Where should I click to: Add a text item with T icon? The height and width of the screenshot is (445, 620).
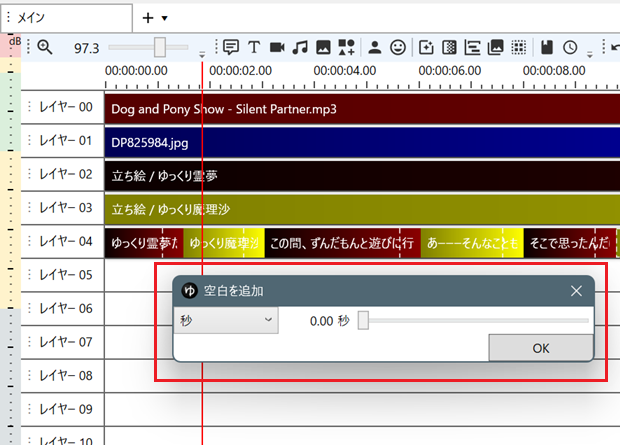254,47
